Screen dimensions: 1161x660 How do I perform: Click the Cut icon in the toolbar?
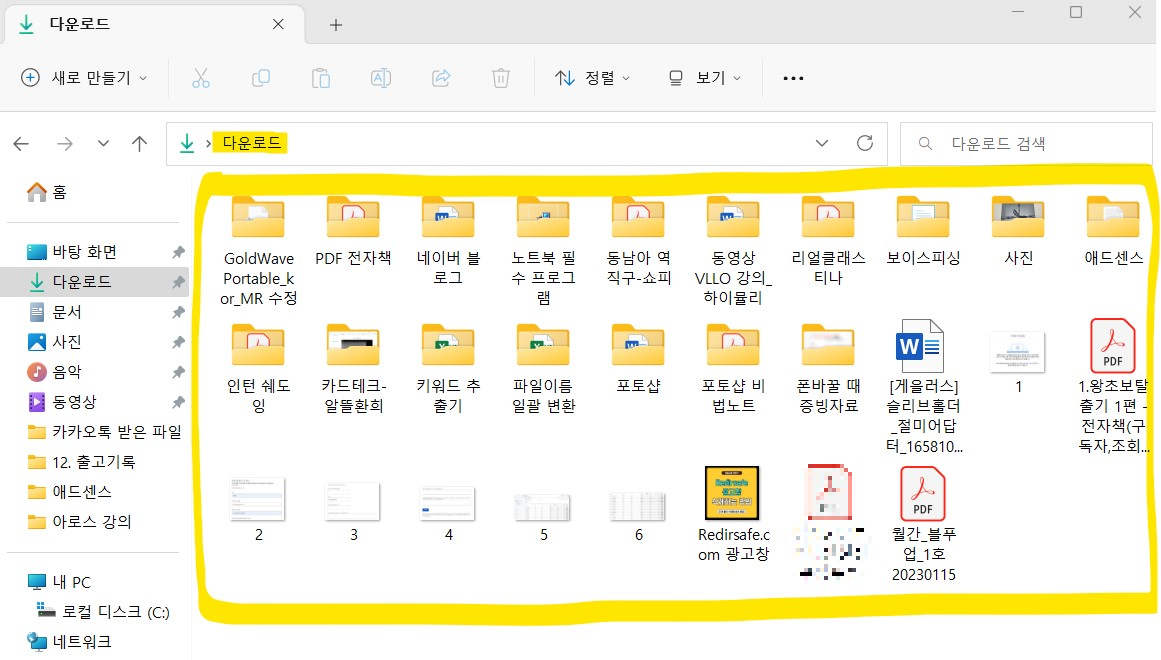pos(201,77)
